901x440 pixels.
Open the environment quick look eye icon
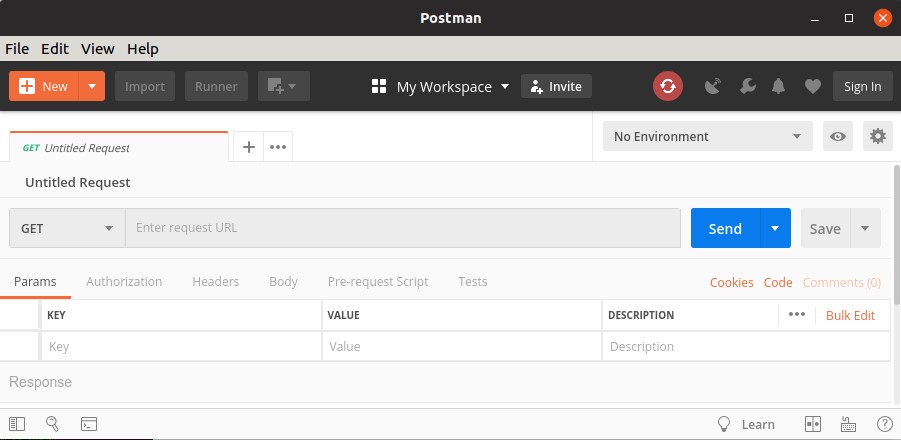[838, 136]
